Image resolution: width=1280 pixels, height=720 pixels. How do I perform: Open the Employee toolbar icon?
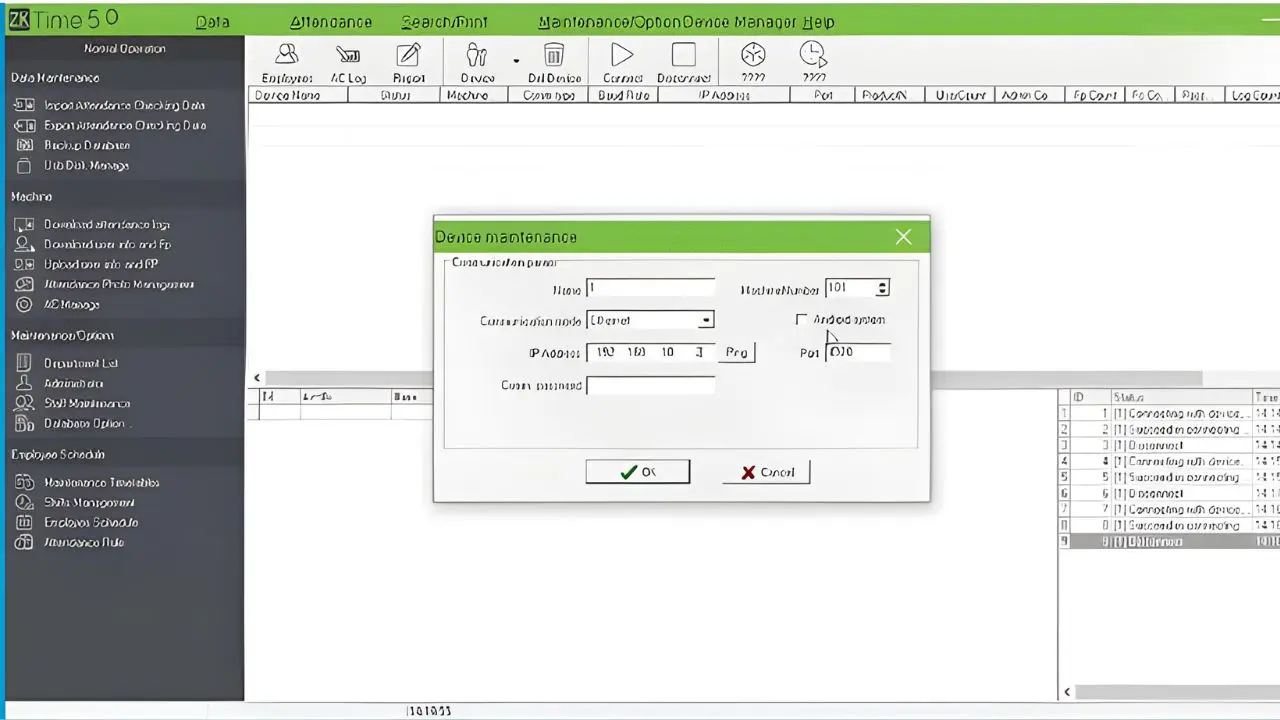tap(287, 55)
